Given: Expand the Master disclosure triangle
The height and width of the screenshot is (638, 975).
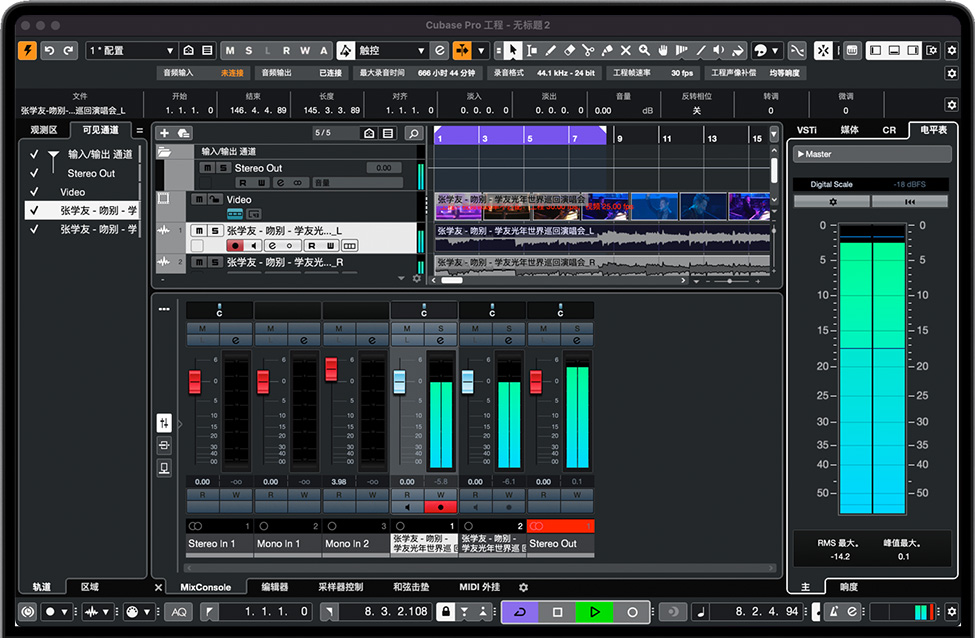Looking at the screenshot, I should (x=801, y=154).
